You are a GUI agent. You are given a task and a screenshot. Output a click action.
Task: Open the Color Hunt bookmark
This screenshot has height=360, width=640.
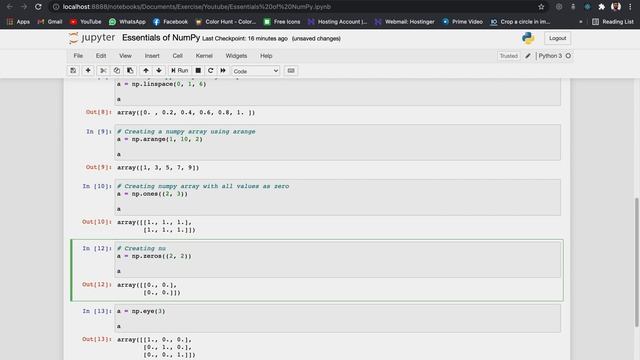pyautogui.click(x=226, y=22)
